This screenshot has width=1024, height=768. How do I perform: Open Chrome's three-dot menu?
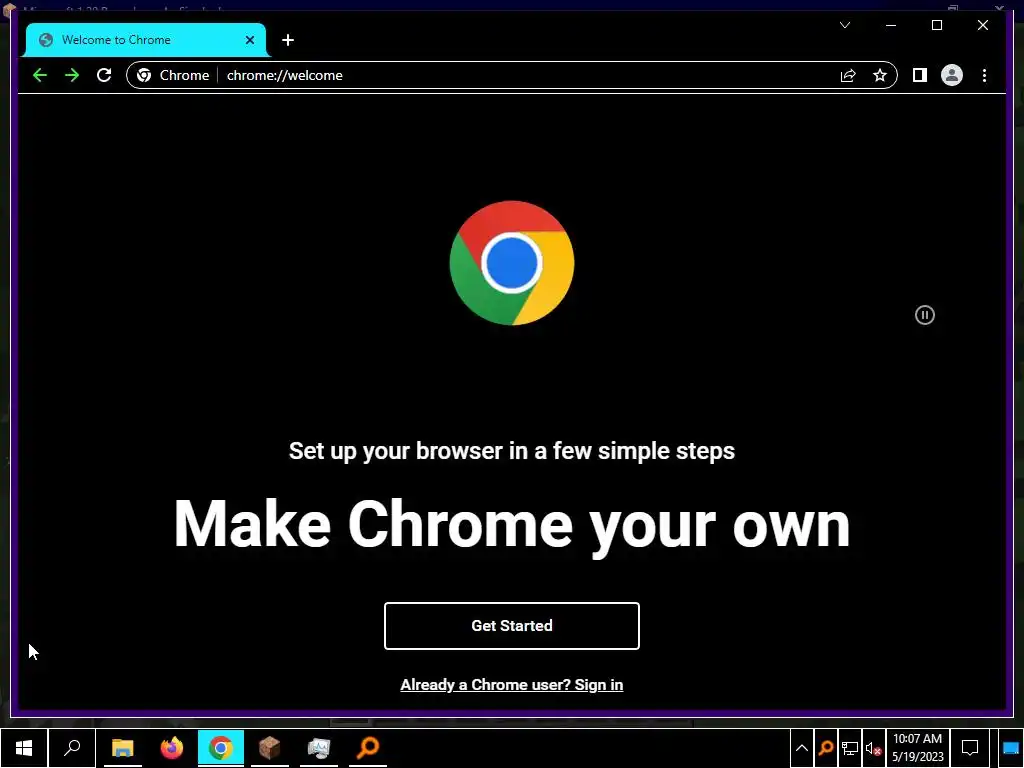coord(984,75)
